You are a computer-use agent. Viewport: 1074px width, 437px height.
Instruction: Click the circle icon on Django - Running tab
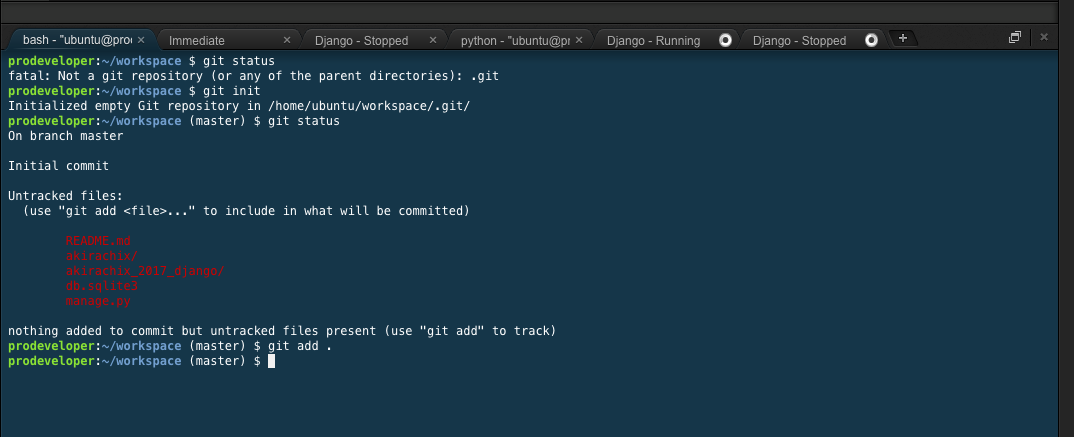tap(725, 40)
